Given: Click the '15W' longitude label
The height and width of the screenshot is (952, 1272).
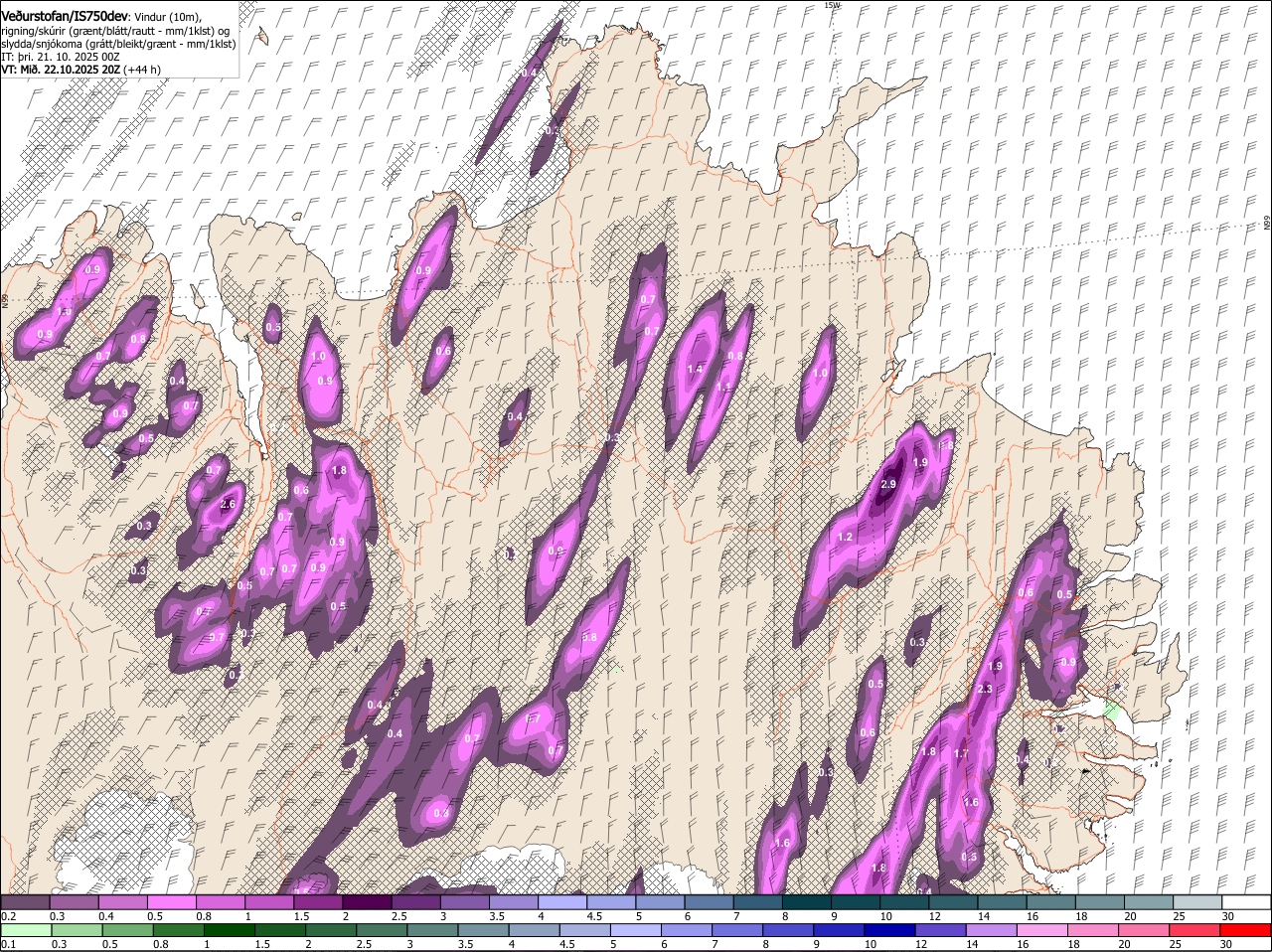Looking at the screenshot, I should [832, 5].
